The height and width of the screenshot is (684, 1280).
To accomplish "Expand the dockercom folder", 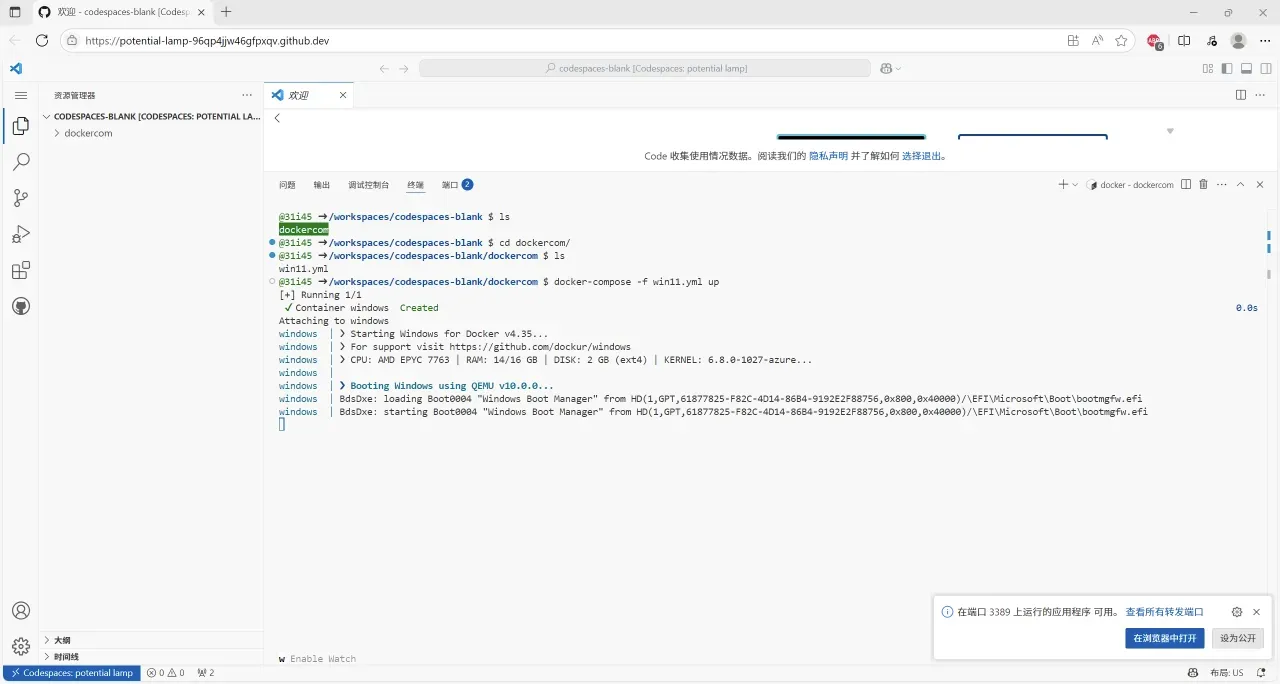I will tap(88, 133).
